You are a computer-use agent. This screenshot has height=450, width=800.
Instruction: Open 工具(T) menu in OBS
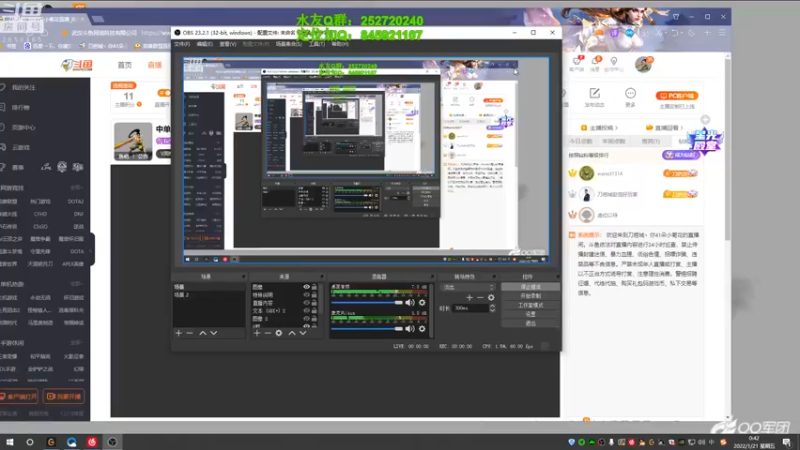(316, 44)
